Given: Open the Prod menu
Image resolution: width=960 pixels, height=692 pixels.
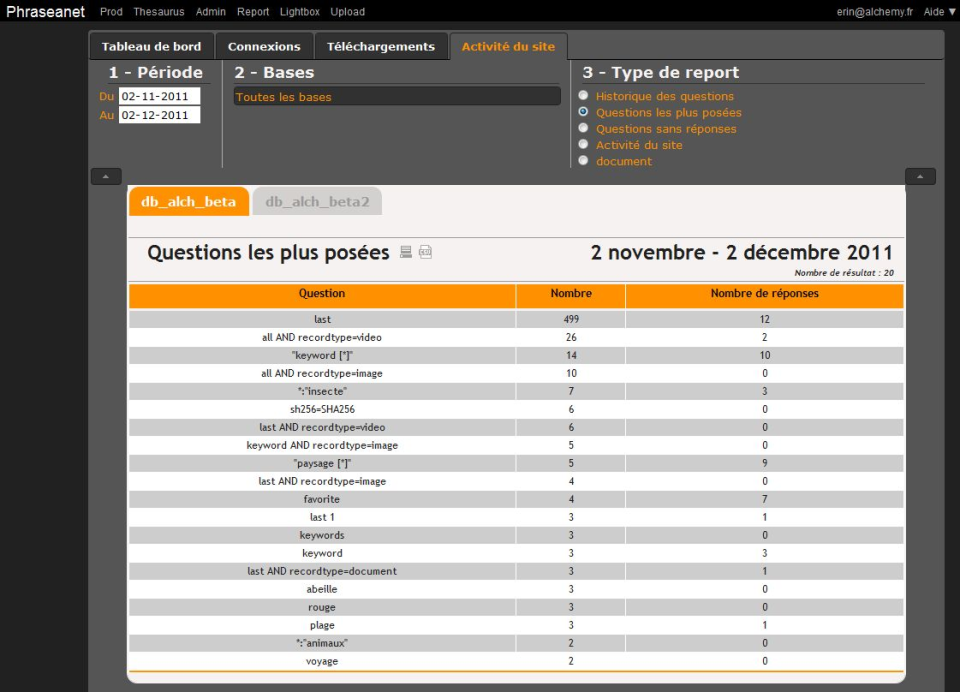Looking at the screenshot, I should click(x=111, y=11).
